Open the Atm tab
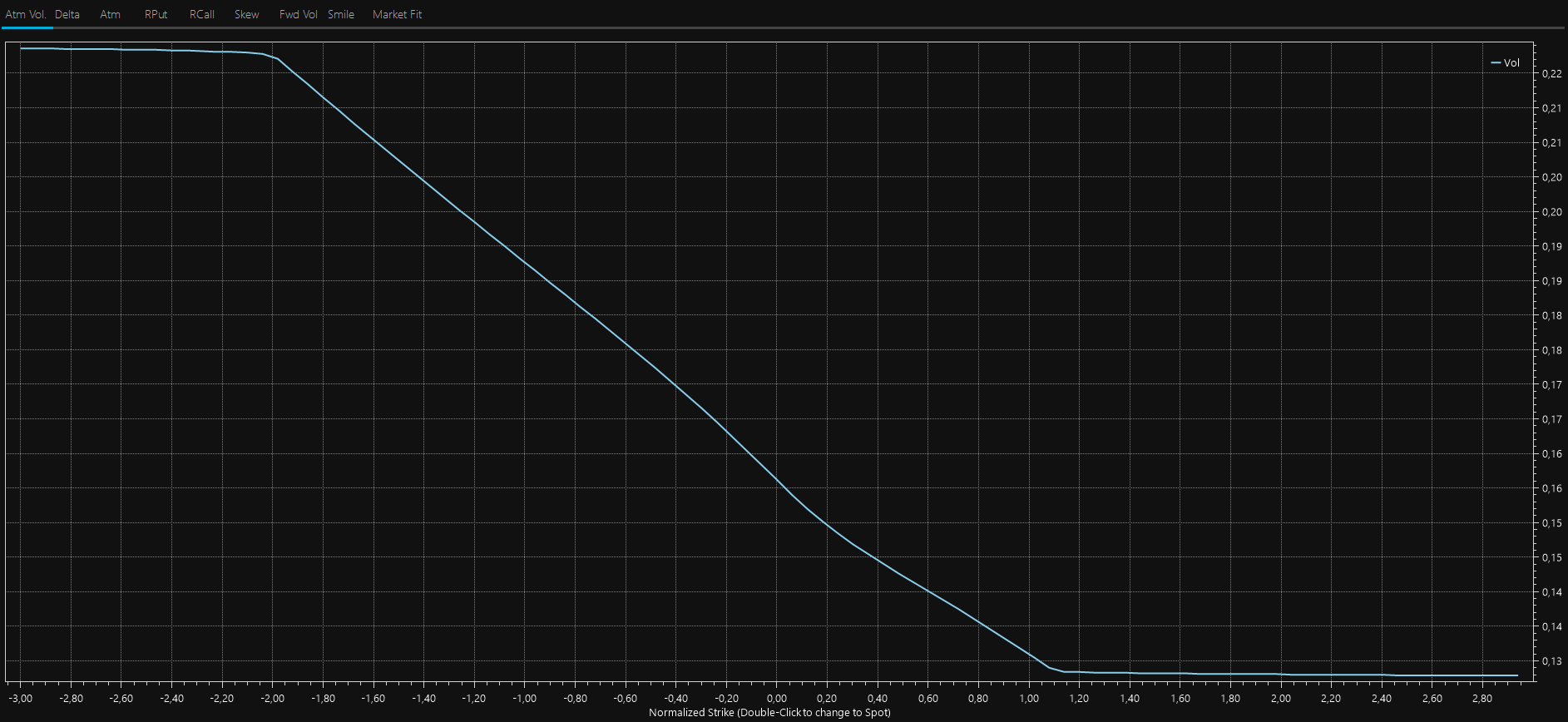The image size is (1568, 722). pos(110,14)
